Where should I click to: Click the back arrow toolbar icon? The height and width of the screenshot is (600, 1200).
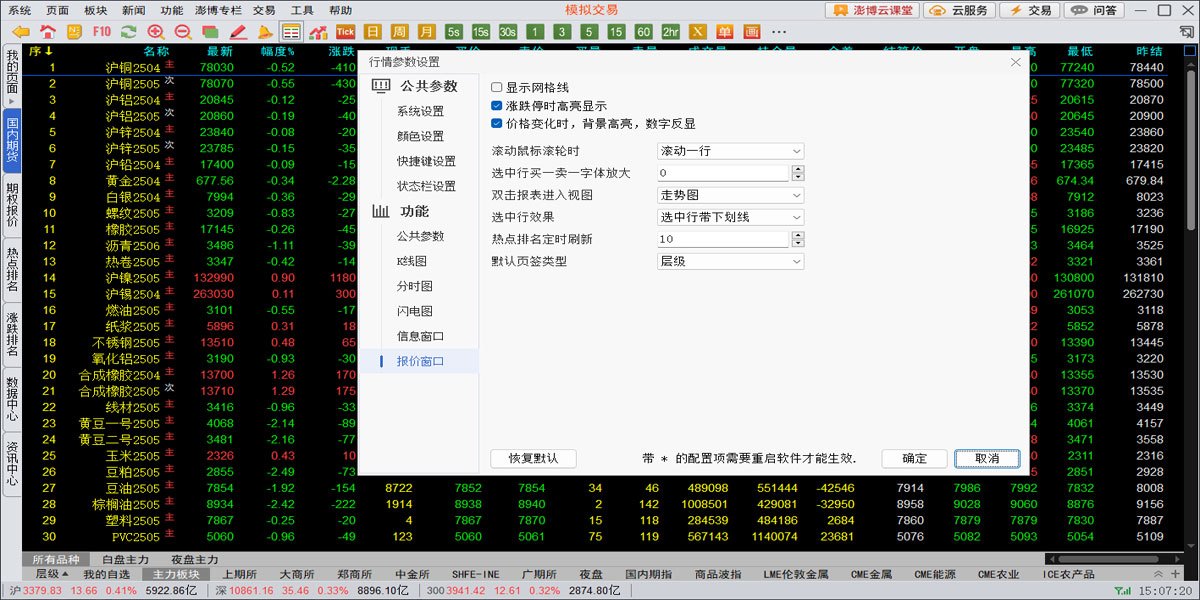[21, 32]
